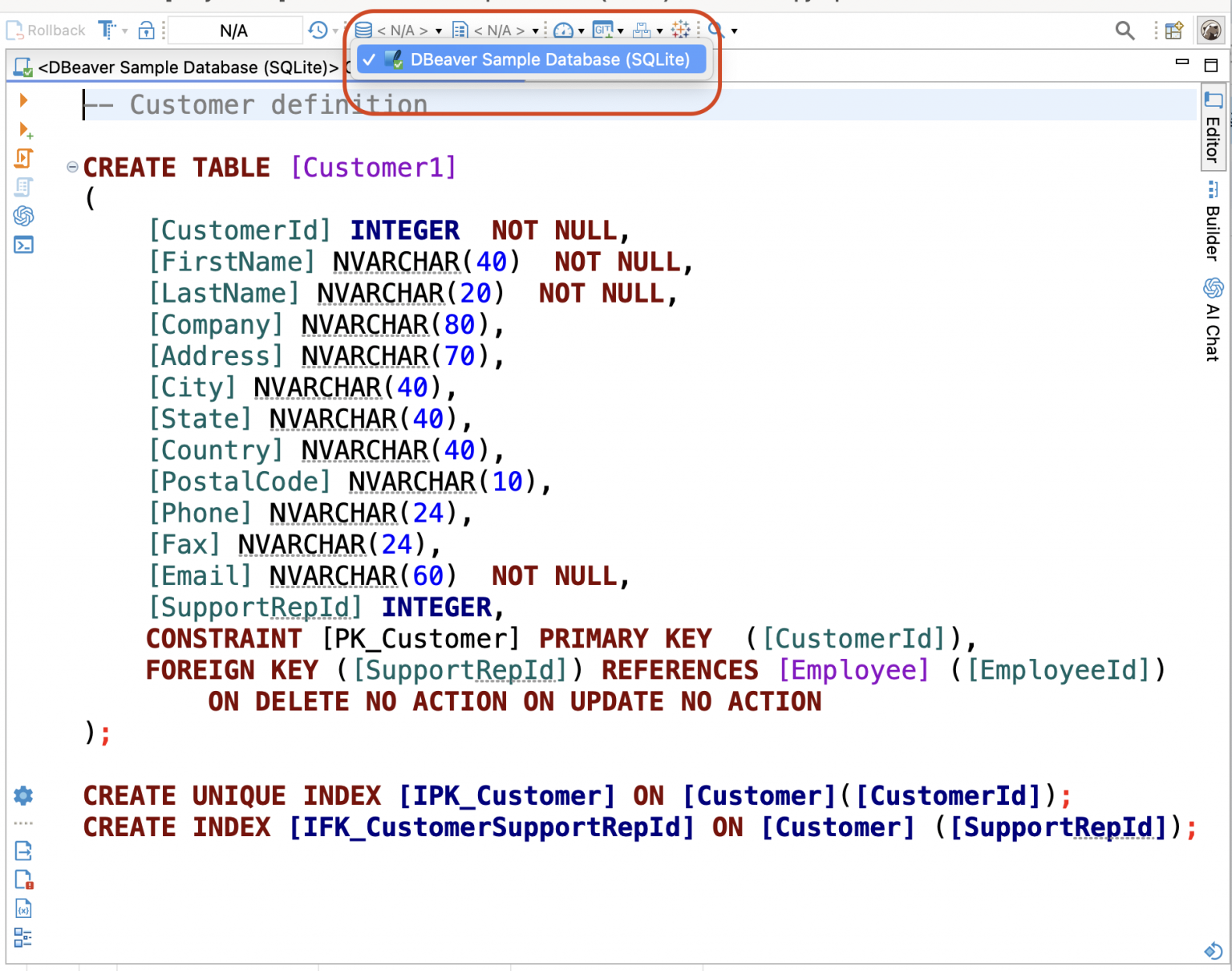This screenshot has height=971, width=1232.
Task: Click the schema compare tools icon
Action: (x=642, y=30)
